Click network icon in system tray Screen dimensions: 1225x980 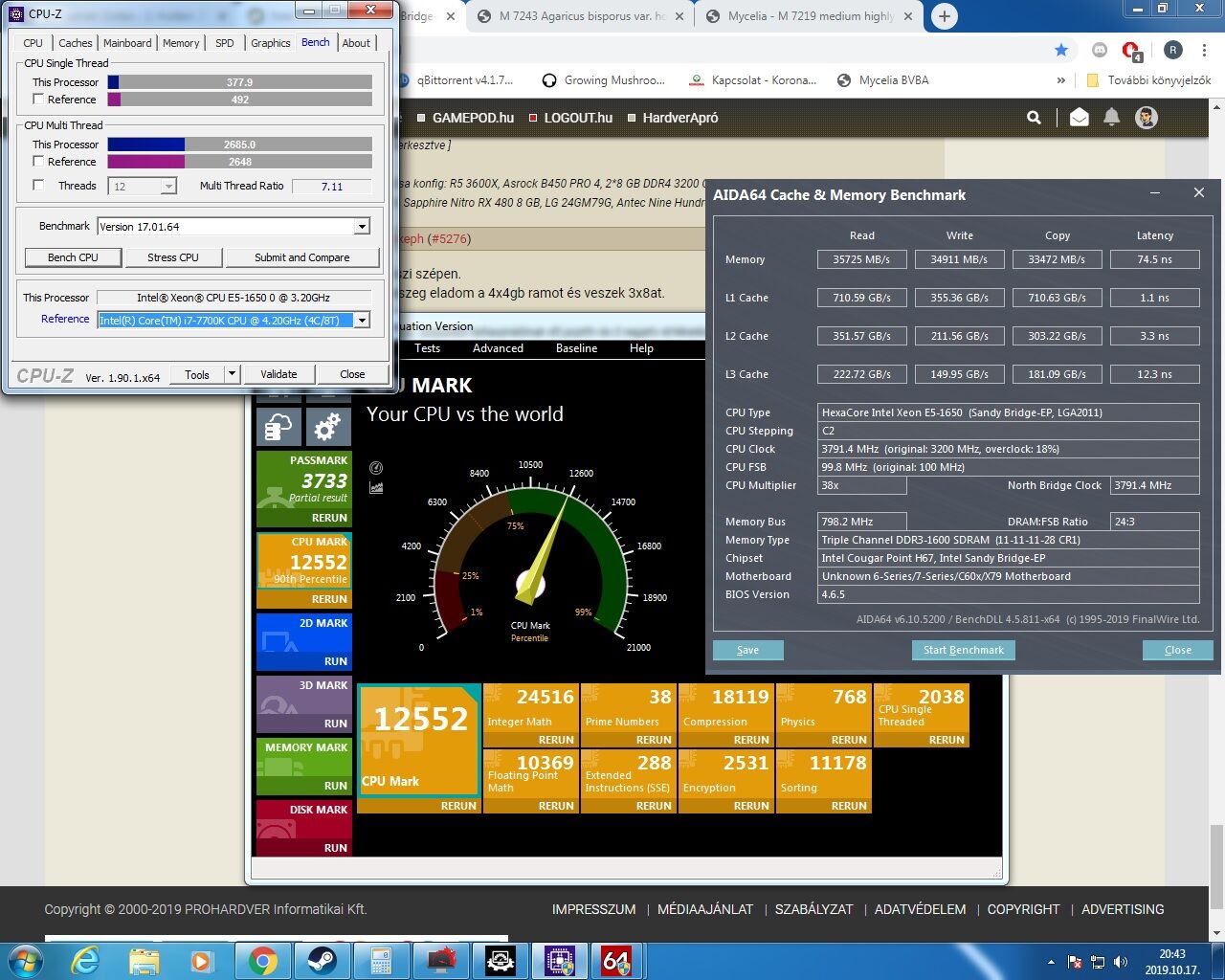pos(1098,962)
